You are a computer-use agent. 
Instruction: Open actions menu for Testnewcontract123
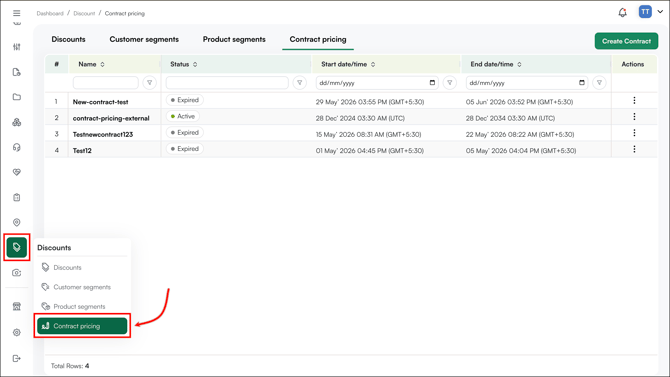pyautogui.click(x=634, y=133)
